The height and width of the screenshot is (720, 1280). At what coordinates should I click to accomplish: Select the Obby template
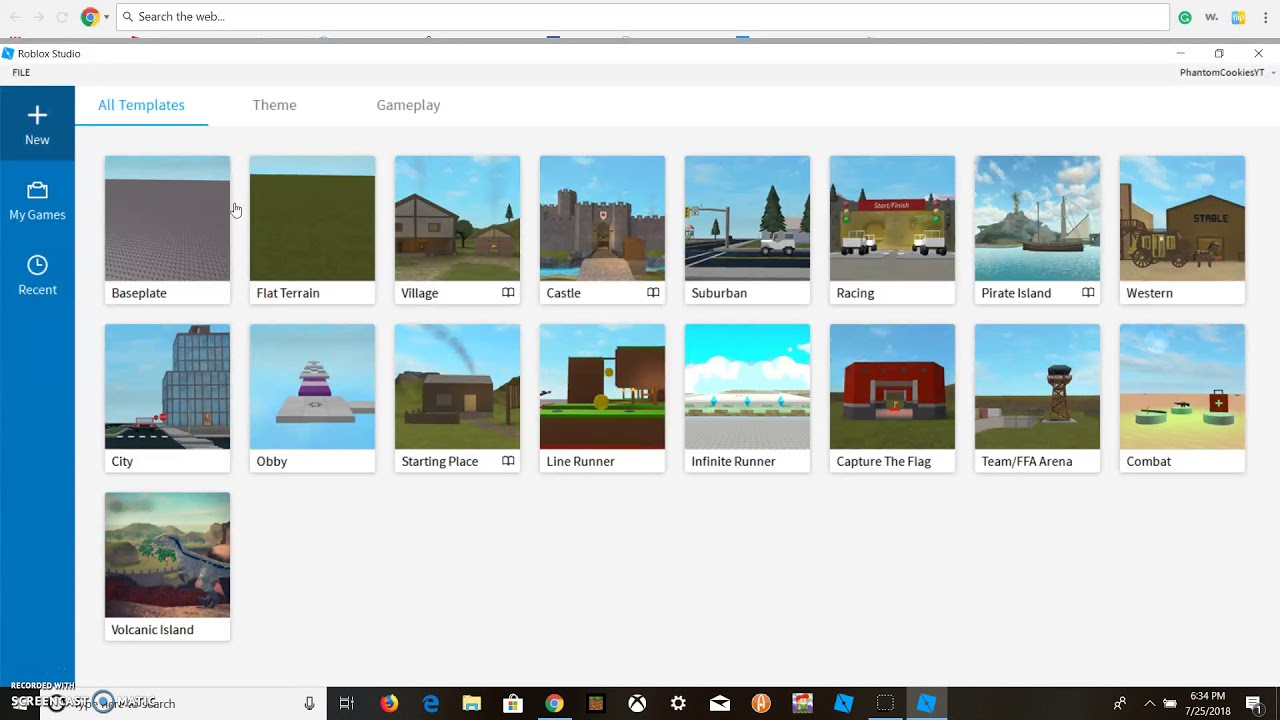coord(312,397)
